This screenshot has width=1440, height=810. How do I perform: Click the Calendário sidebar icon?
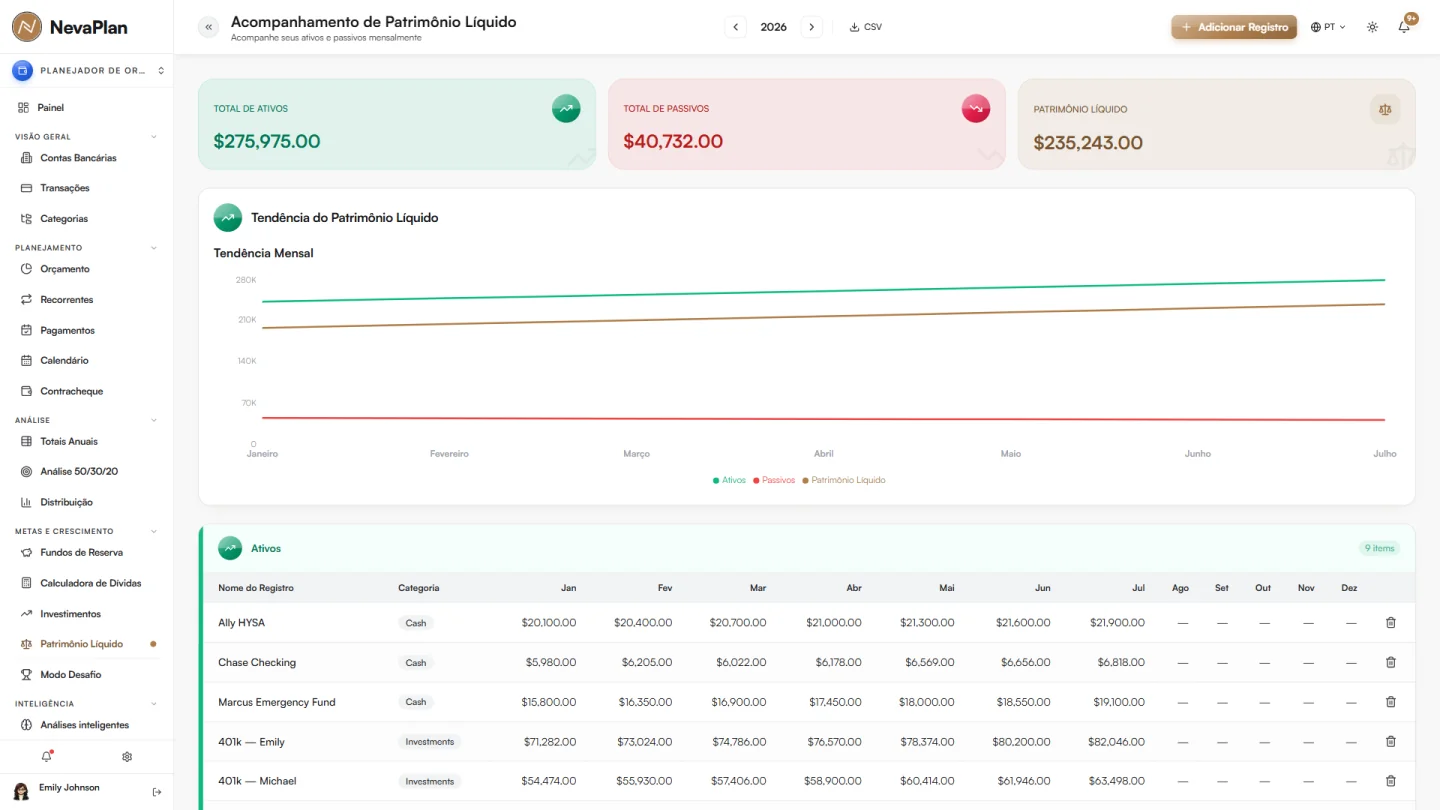[x=27, y=360]
